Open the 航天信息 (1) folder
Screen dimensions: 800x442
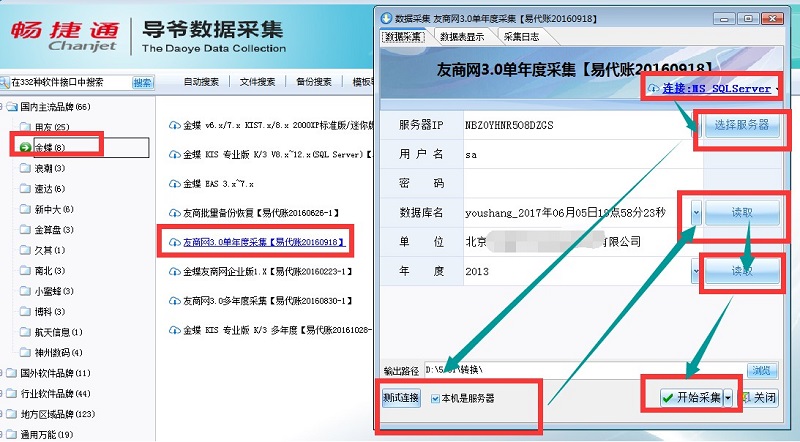click(58, 332)
